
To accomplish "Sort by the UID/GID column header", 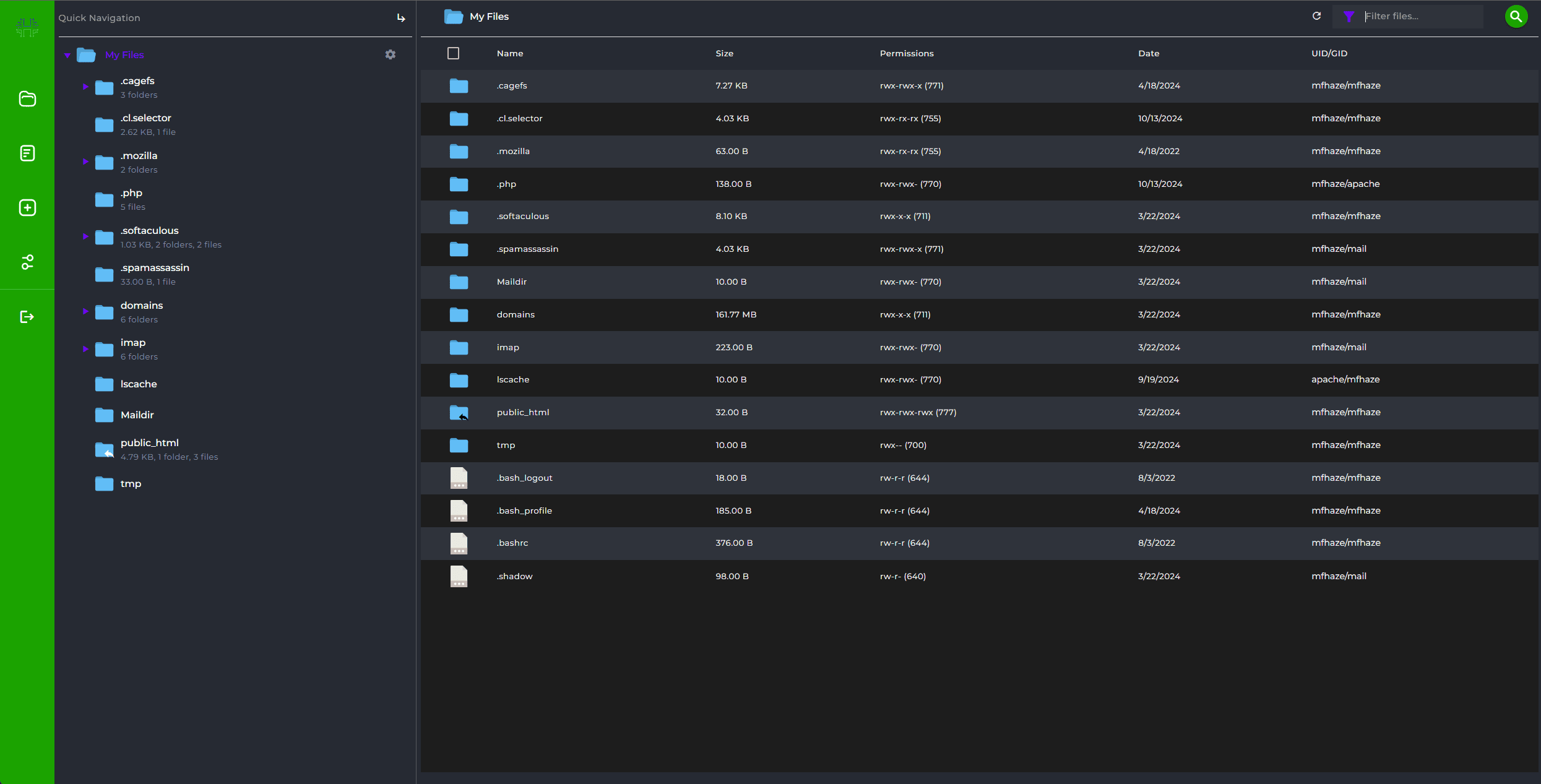I will pos(1329,53).
